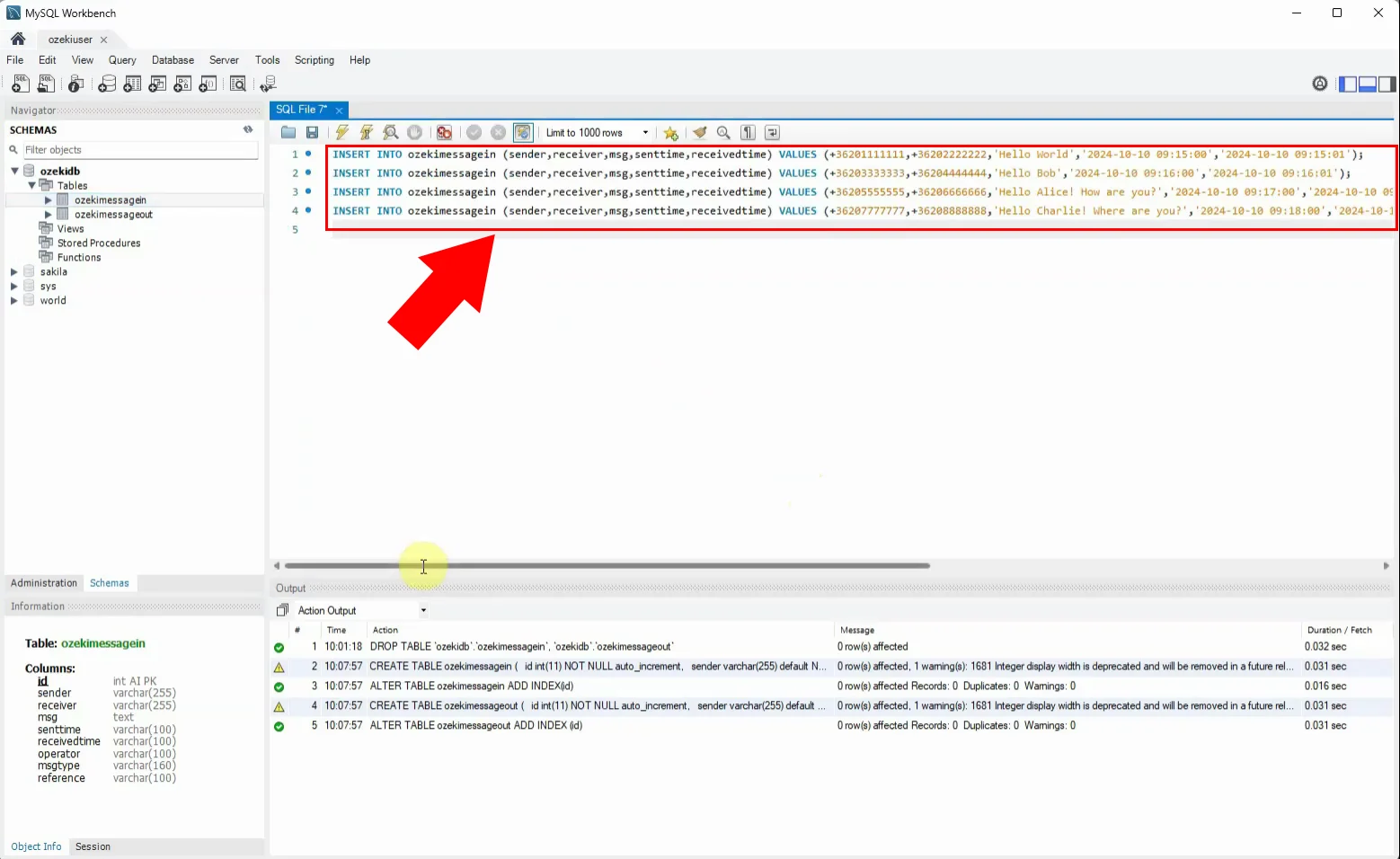Toggle left sidebar panel visibility
Image resolution: width=1400 pixels, height=859 pixels.
(x=1348, y=84)
